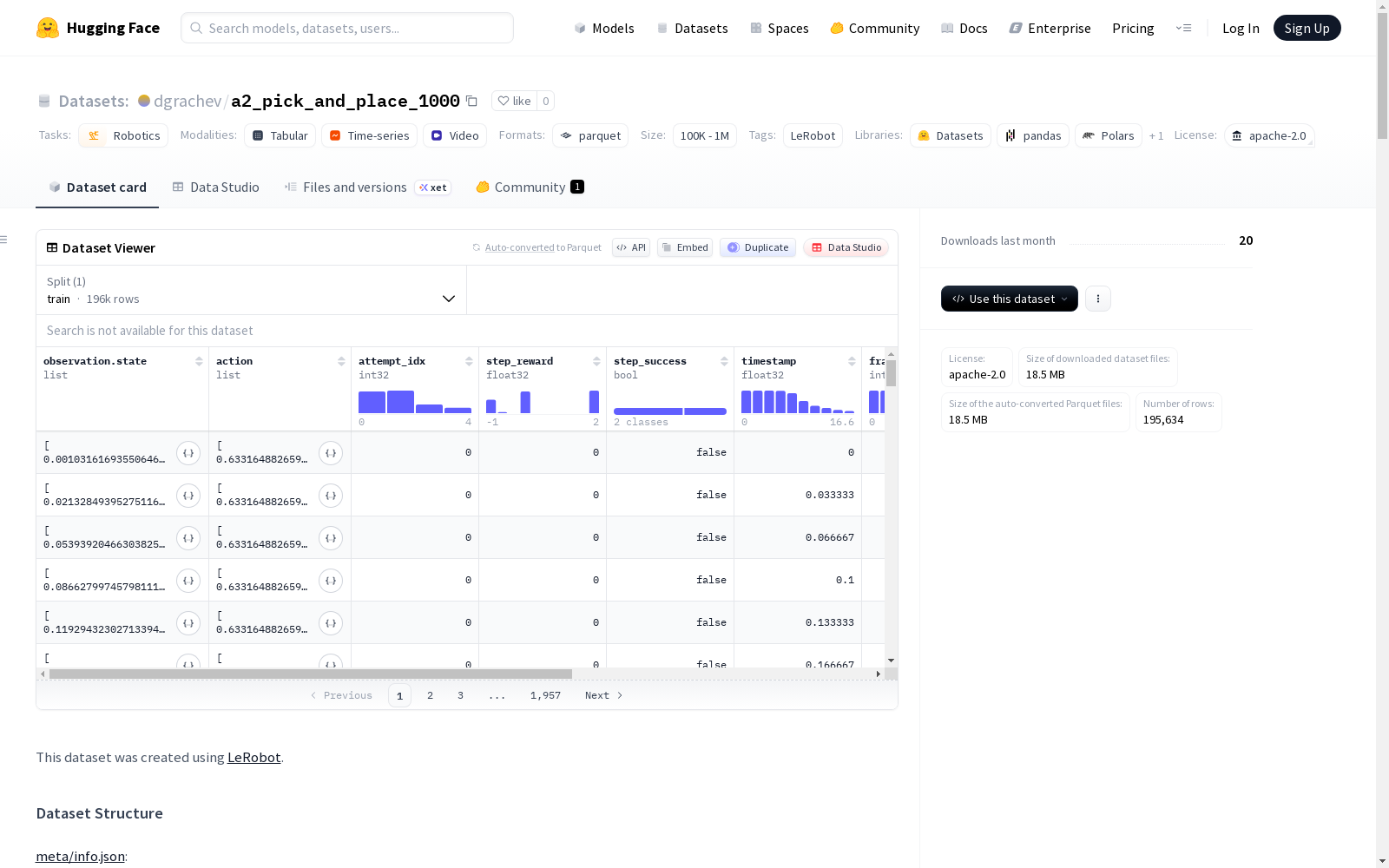The image size is (1389, 868).
Task: Sort by the attempt_idx column
Action: click(x=469, y=361)
